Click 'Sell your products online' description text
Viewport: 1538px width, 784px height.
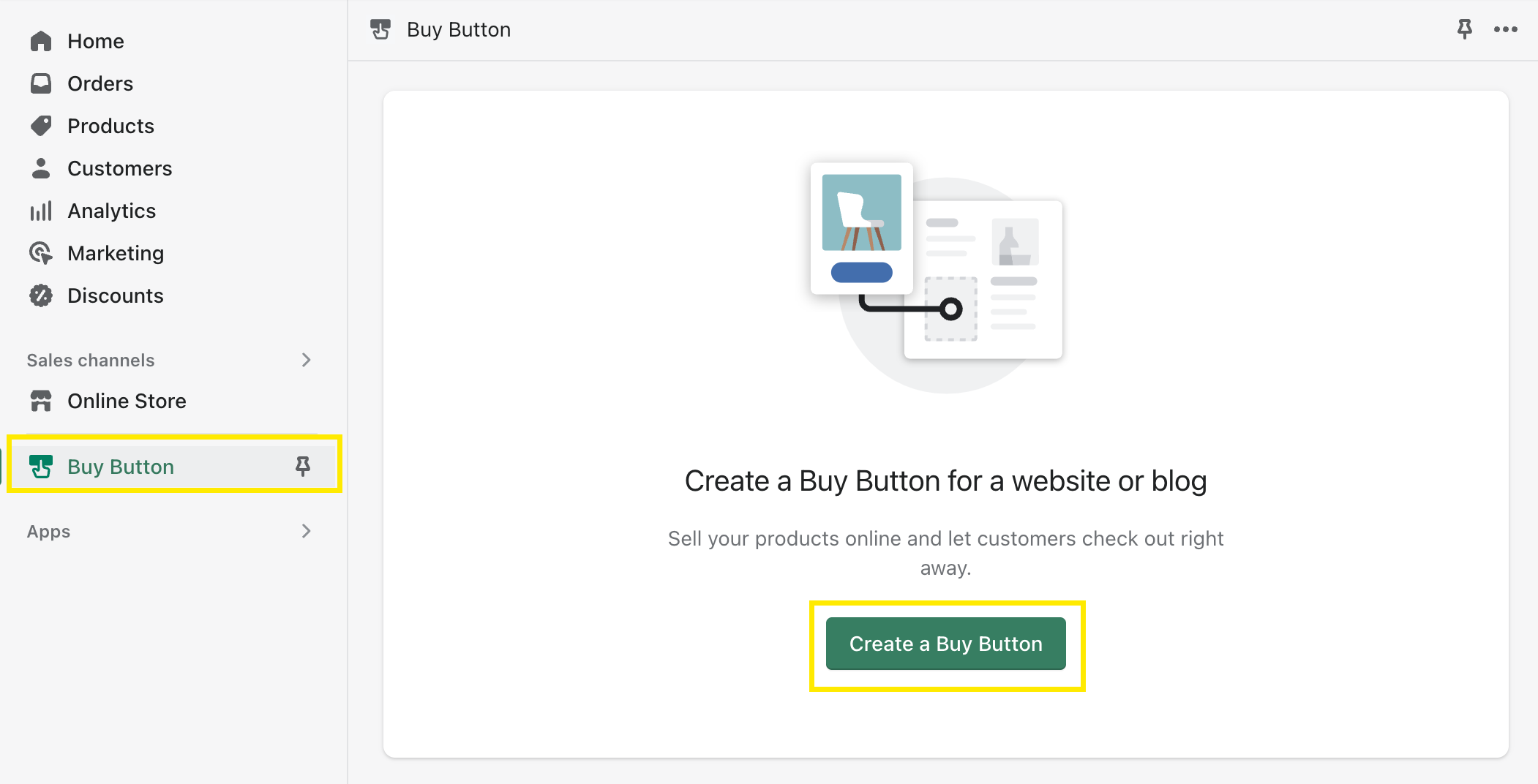[x=945, y=553]
